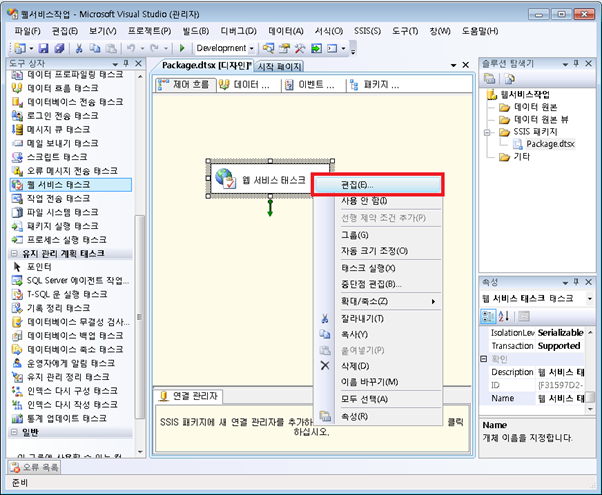Pin the Toolbox panel with auto-hide pin
This screenshot has width=602, height=495.
(x=126, y=63)
